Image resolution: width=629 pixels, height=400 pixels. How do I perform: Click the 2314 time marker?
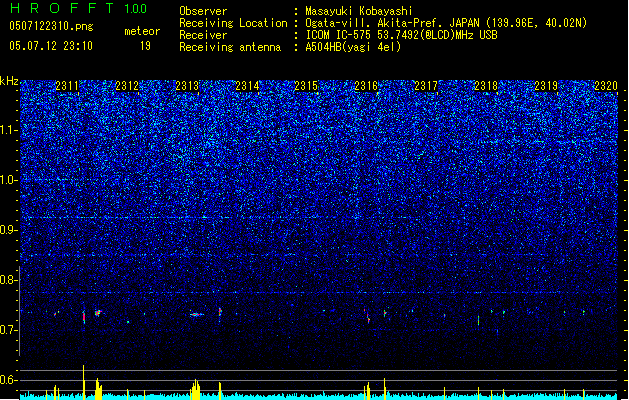[247, 85]
